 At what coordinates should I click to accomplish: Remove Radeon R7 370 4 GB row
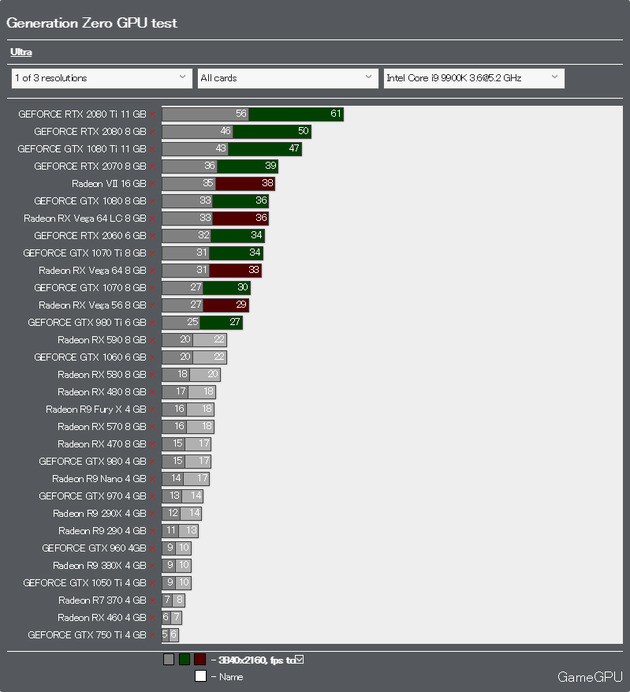point(152,600)
